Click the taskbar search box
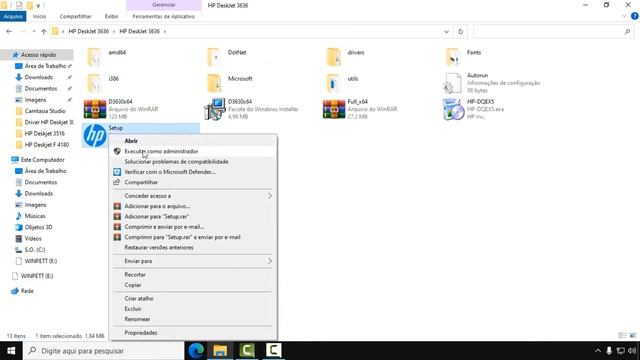The image size is (640, 360). 104,351
